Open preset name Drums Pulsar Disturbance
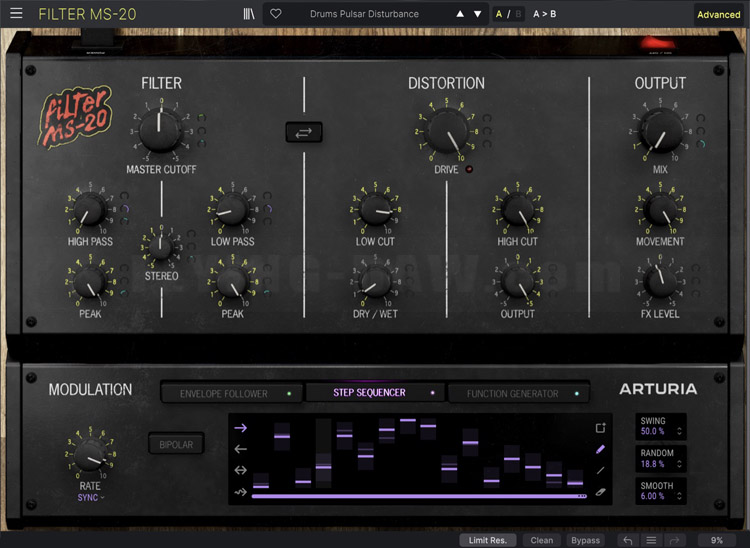Screen dimensions: 750x548 (364, 14)
